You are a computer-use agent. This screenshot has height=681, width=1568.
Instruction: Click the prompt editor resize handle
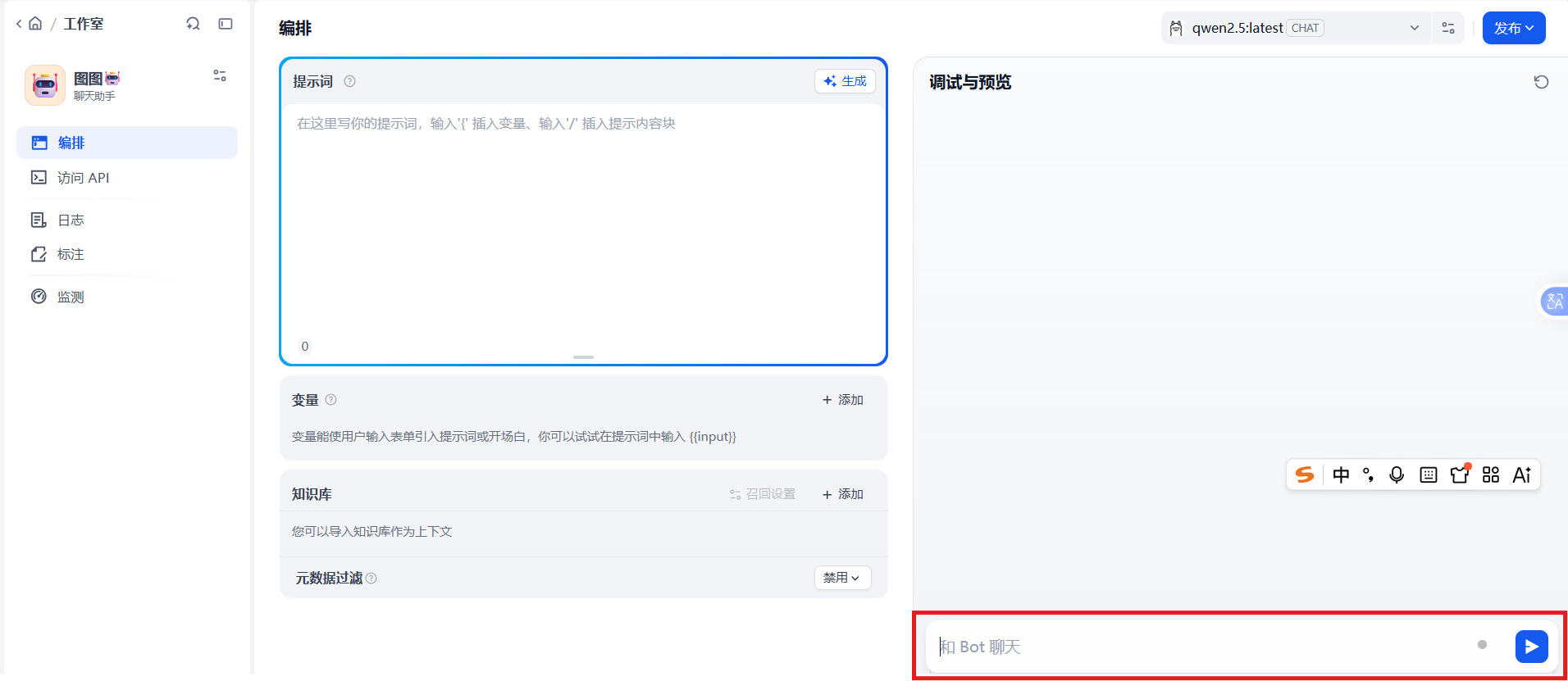583,357
